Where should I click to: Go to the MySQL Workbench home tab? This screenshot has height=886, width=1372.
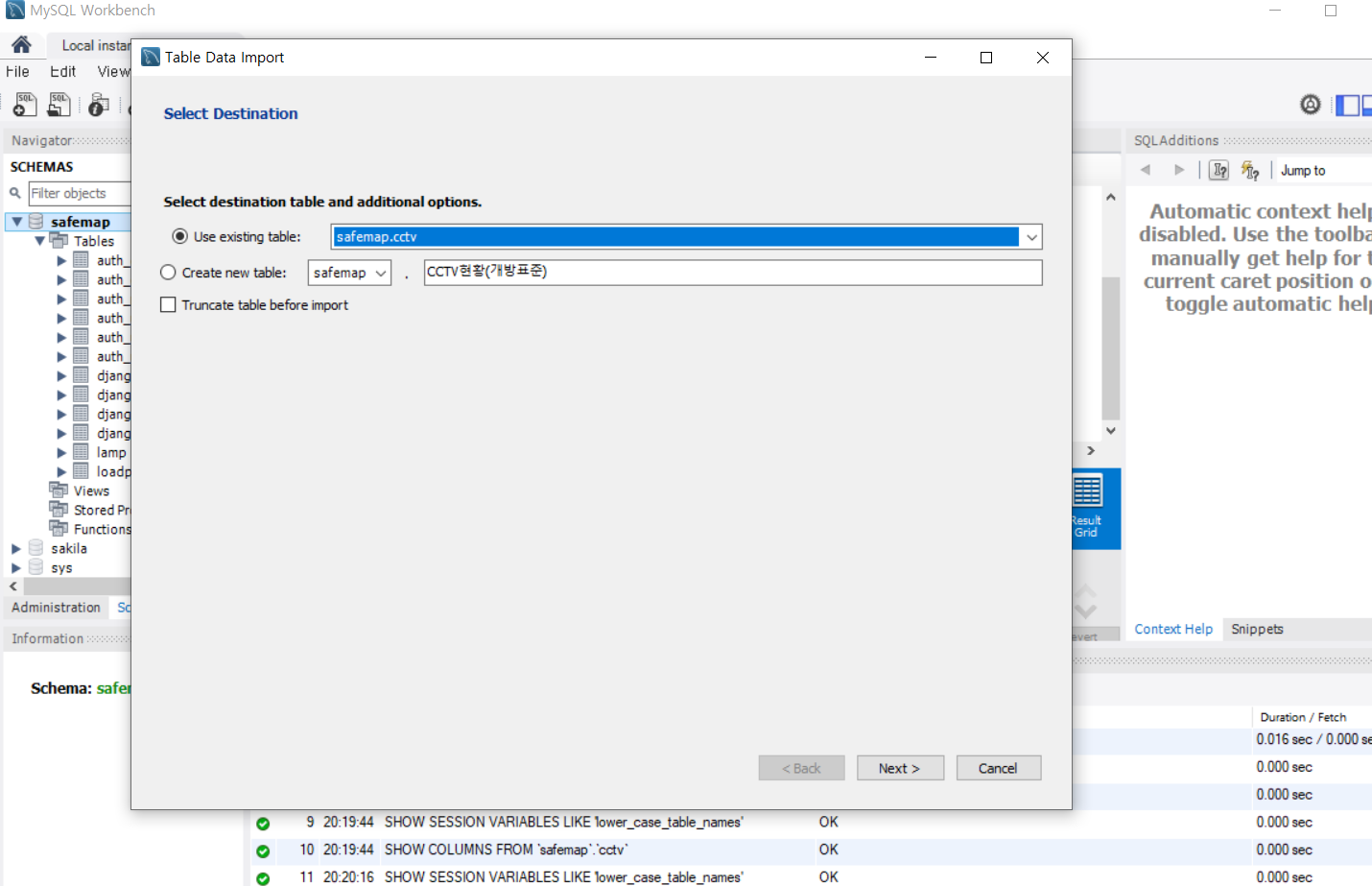[x=21, y=44]
